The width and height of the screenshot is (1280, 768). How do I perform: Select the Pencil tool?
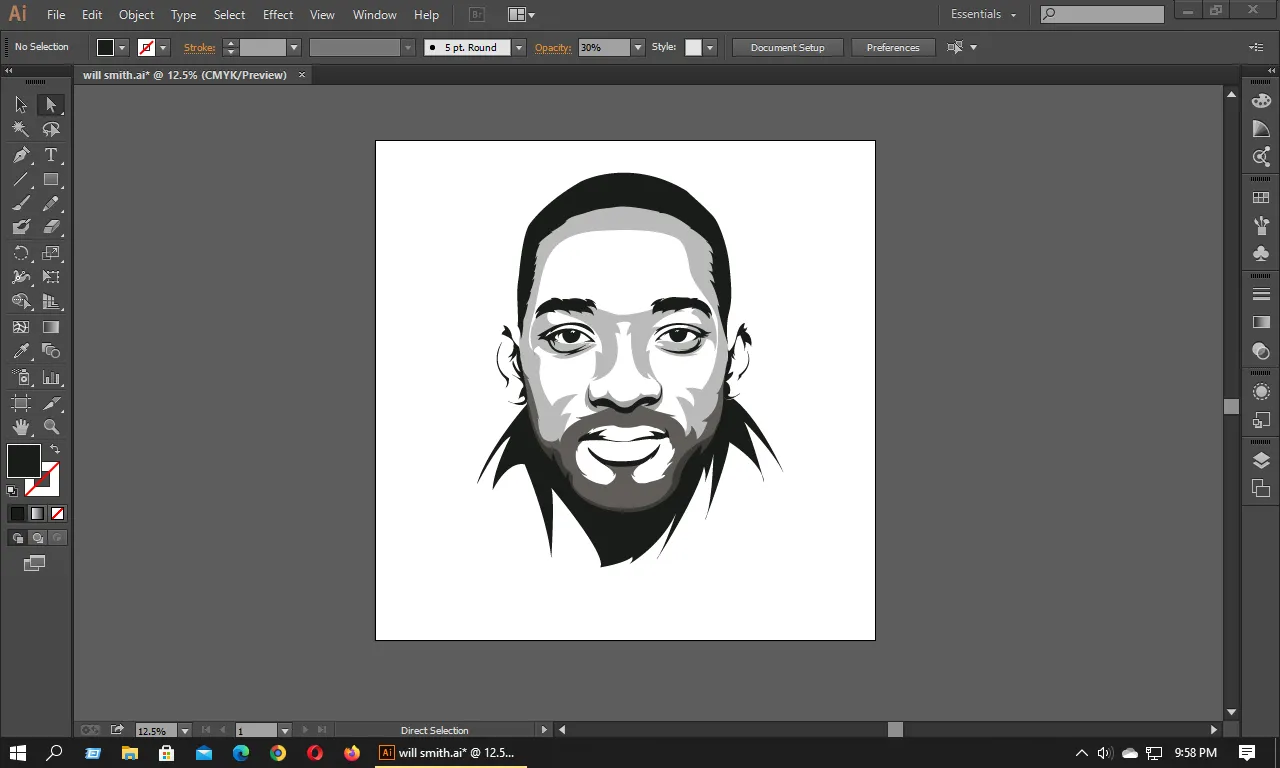[51, 203]
